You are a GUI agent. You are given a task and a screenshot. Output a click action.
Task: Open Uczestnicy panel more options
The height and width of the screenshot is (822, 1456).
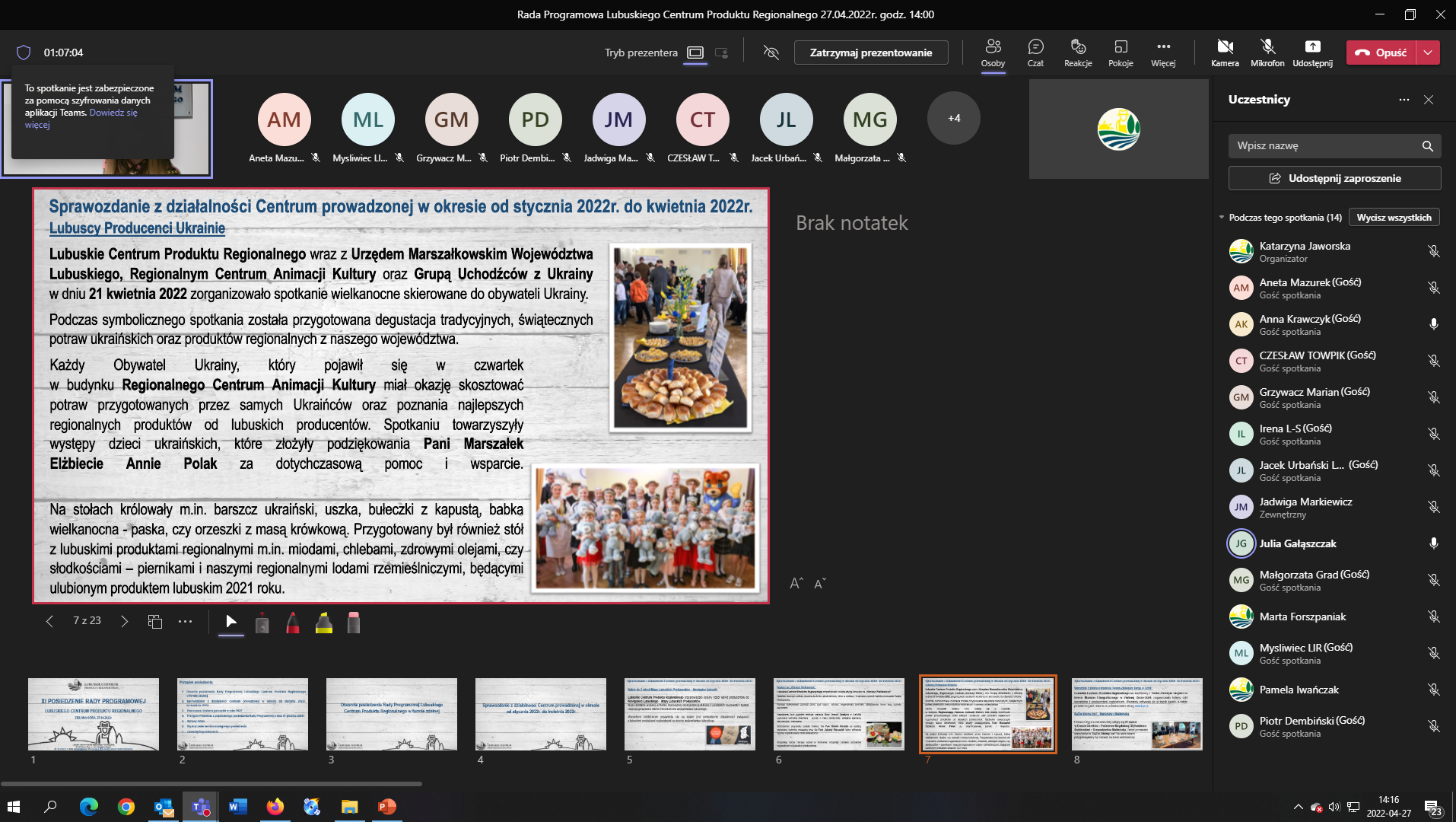1404,100
